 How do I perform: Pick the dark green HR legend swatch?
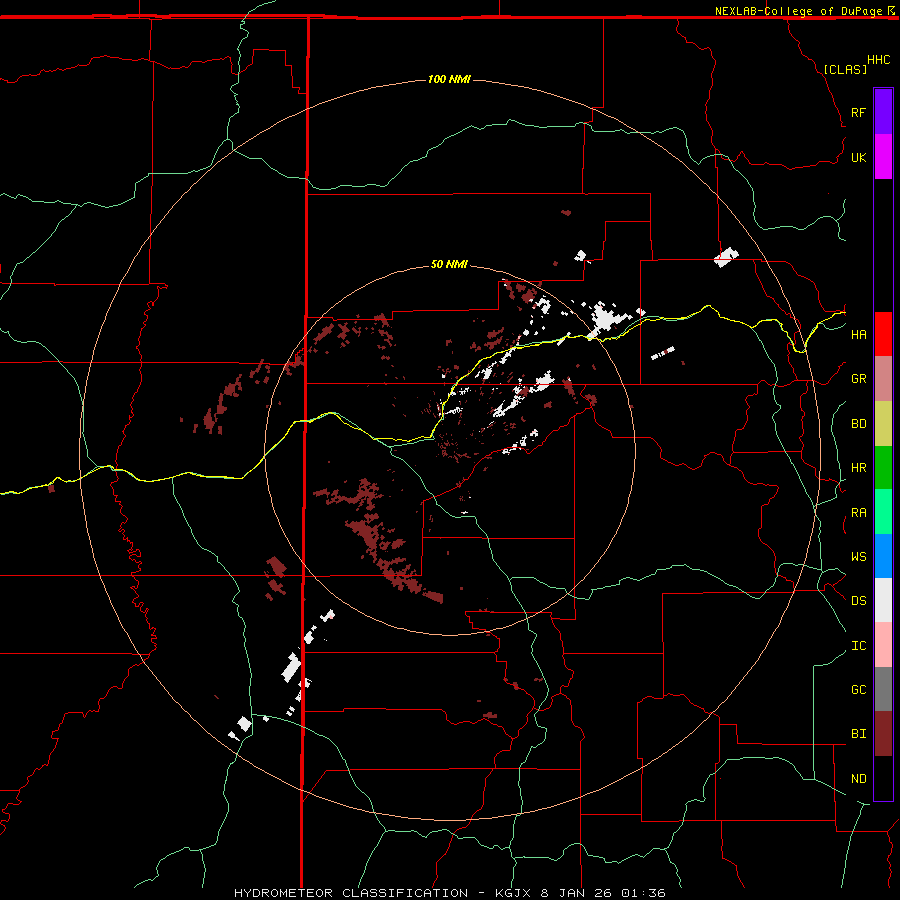point(883,467)
